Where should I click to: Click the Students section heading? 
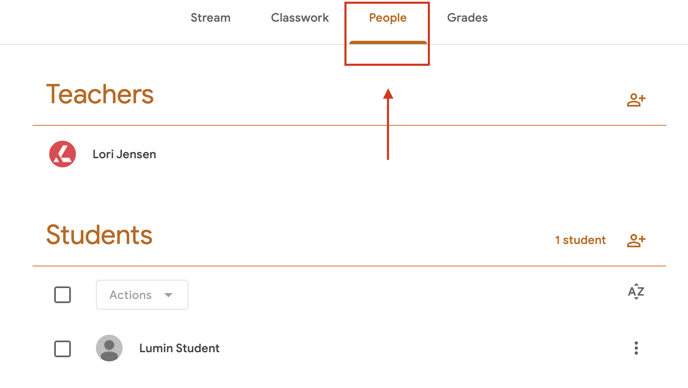point(99,235)
